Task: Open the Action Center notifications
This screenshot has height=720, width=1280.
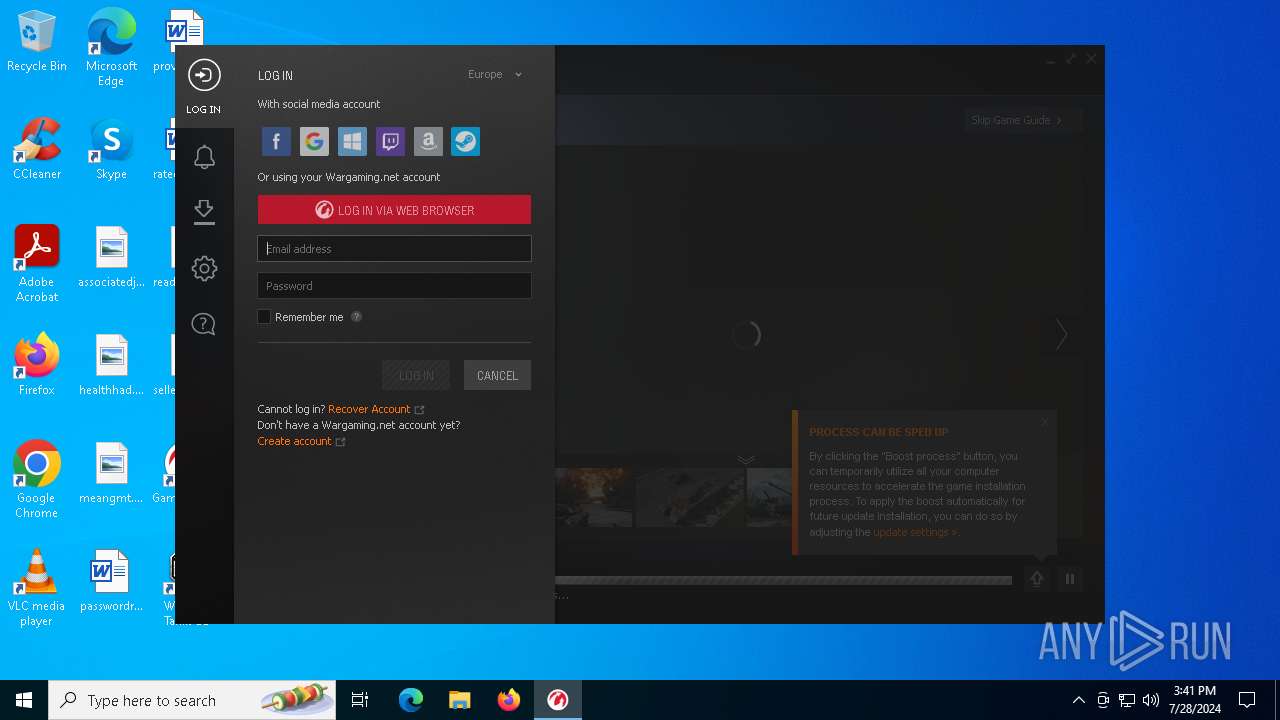Action: point(1247,700)
